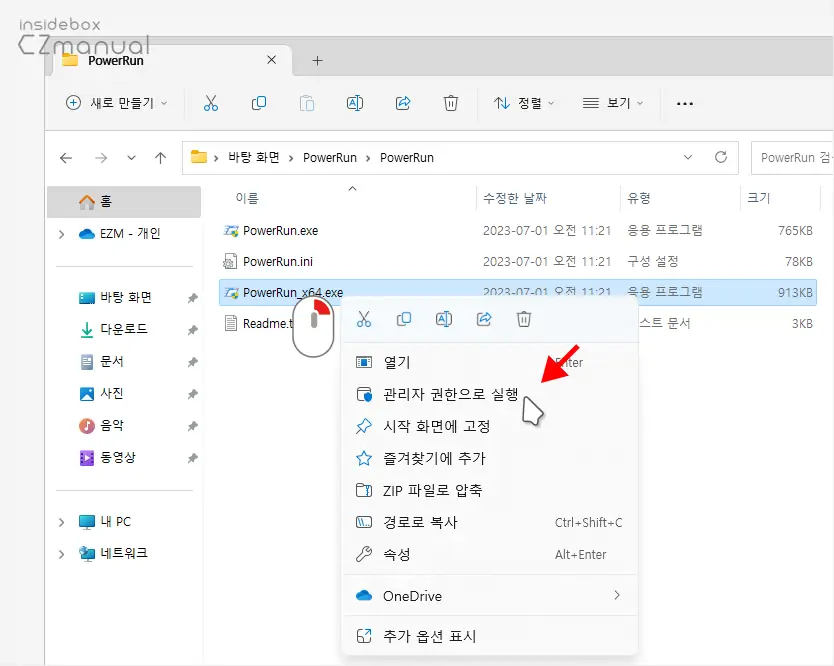The image size is (834, 666).
Task: Click inside the PowerRun 검색 search box
Action: coord(793,157)
